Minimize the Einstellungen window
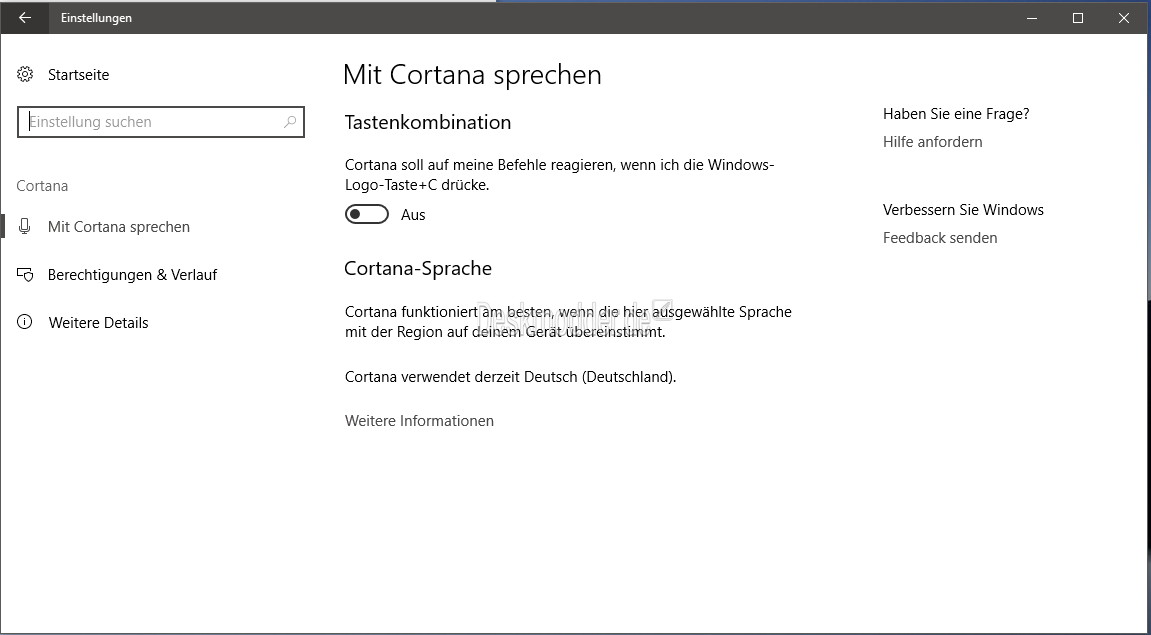The height and width of the screenshot is (635, 1151). pyautogui.click(x=1033, y=18)
